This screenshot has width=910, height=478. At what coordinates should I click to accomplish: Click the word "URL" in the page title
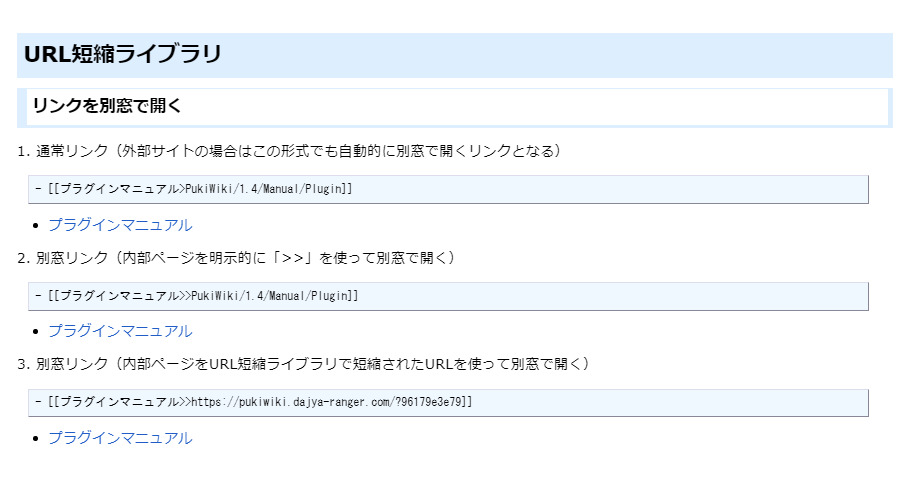click(44, 55)
